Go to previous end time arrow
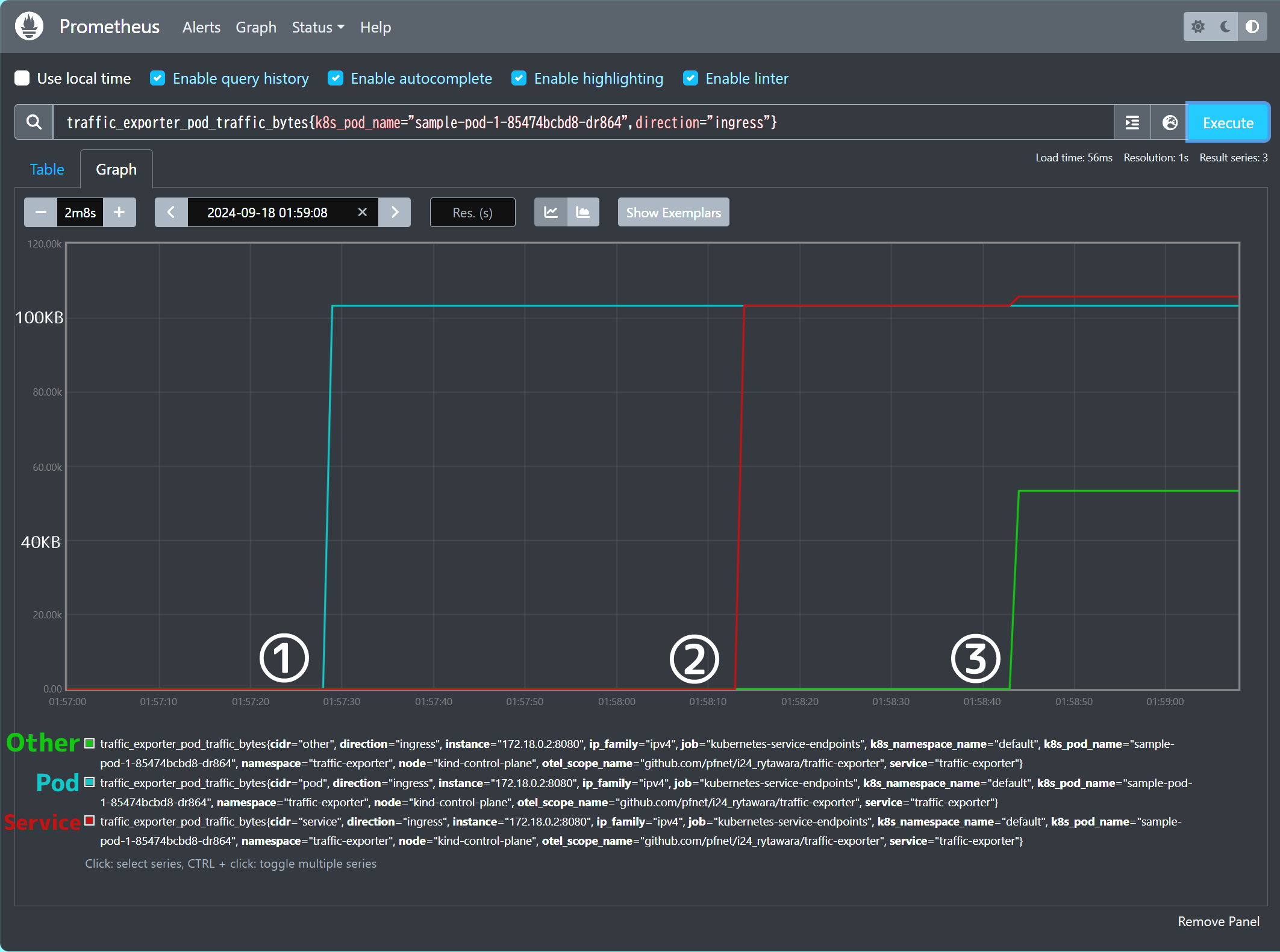Screen dimensions: 1280x952 pos(171,213)
